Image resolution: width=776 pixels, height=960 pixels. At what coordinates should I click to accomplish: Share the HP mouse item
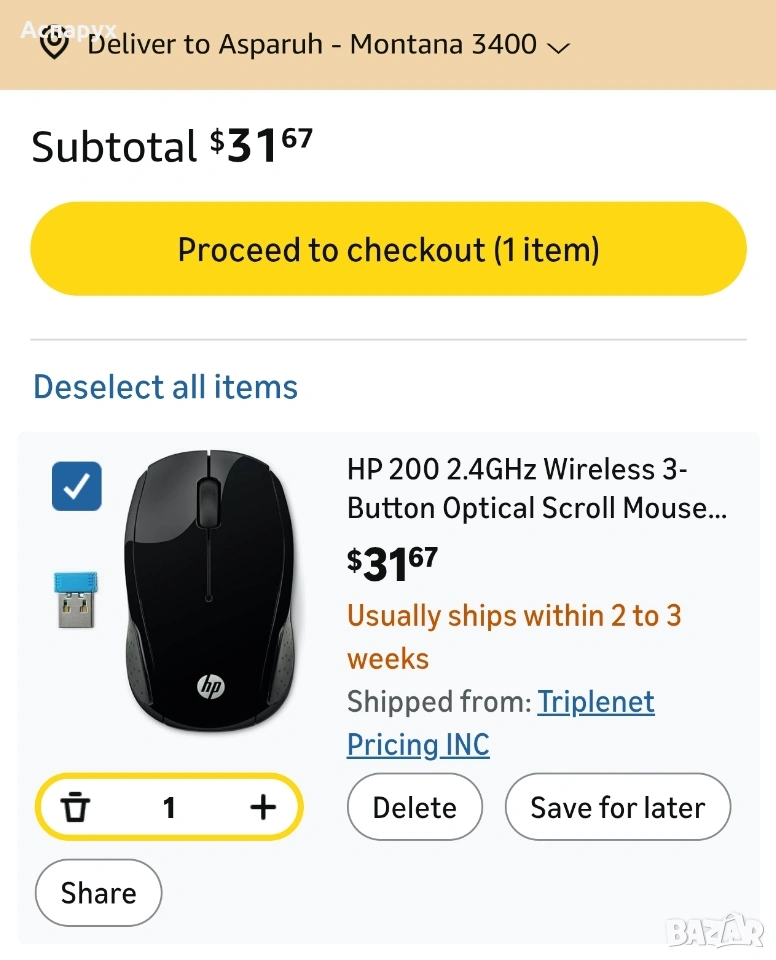point(98,893)
